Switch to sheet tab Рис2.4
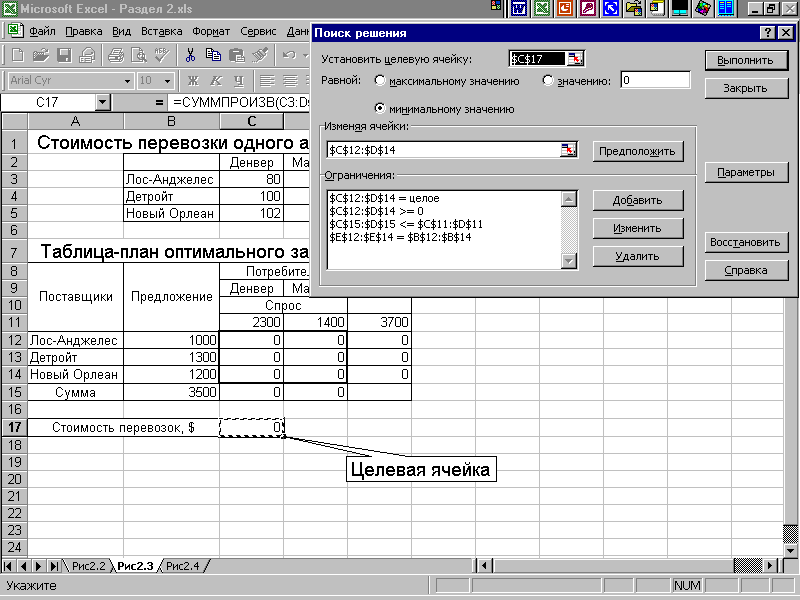This screenshot has height=600, width=800. pyautogui.click(x=183, y=566)
